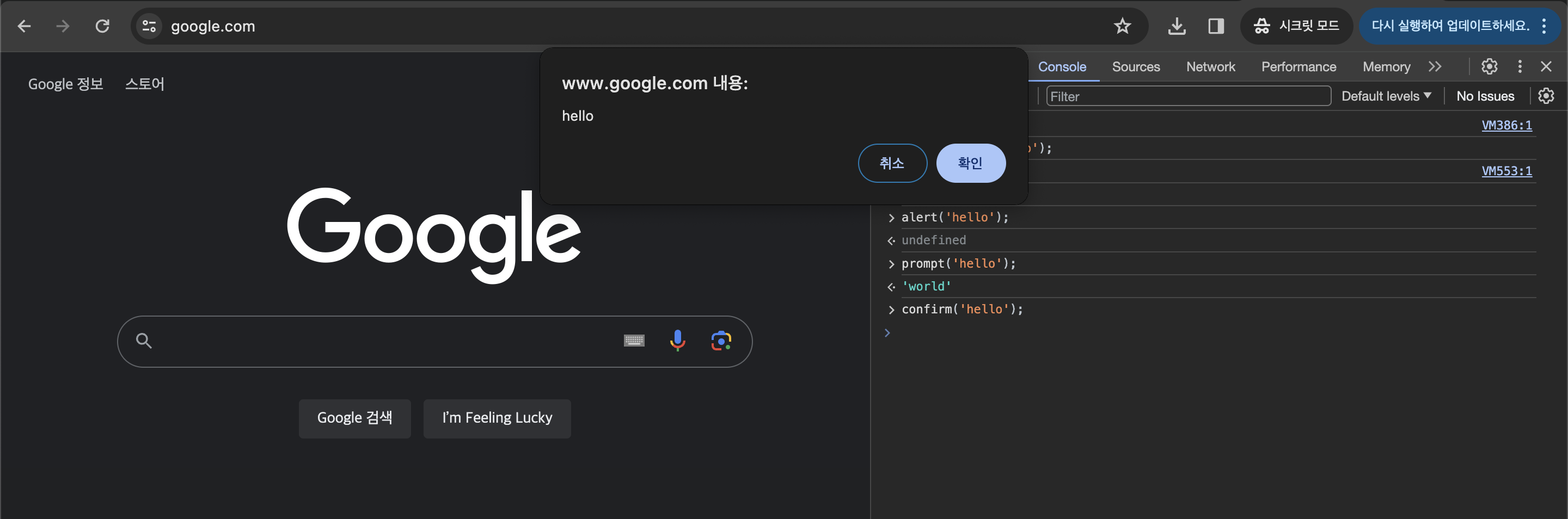Toggle the side panel icon
This screenshot has height=519, width=1568.
click(x=1216, y=26)
